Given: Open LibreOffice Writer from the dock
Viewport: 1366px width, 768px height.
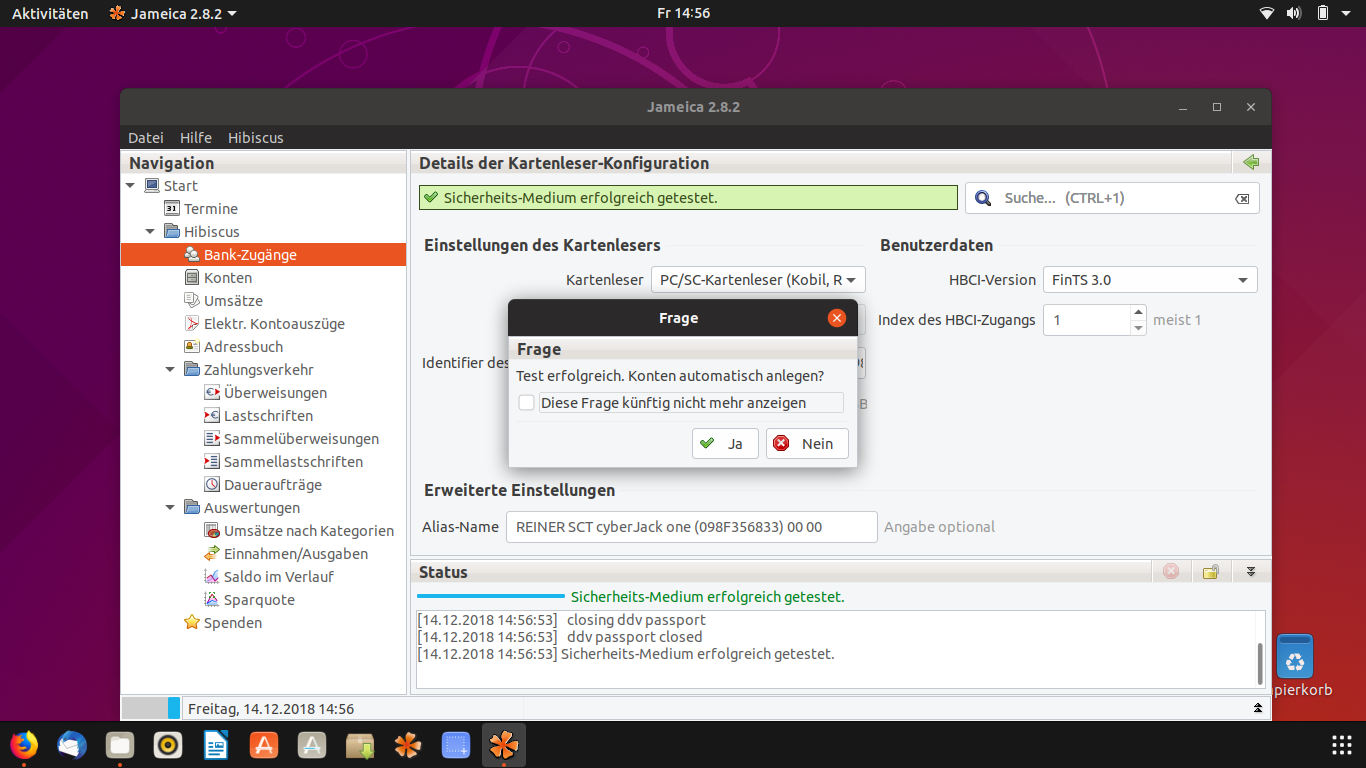Looking at the screenshot, I should (216, 745).
